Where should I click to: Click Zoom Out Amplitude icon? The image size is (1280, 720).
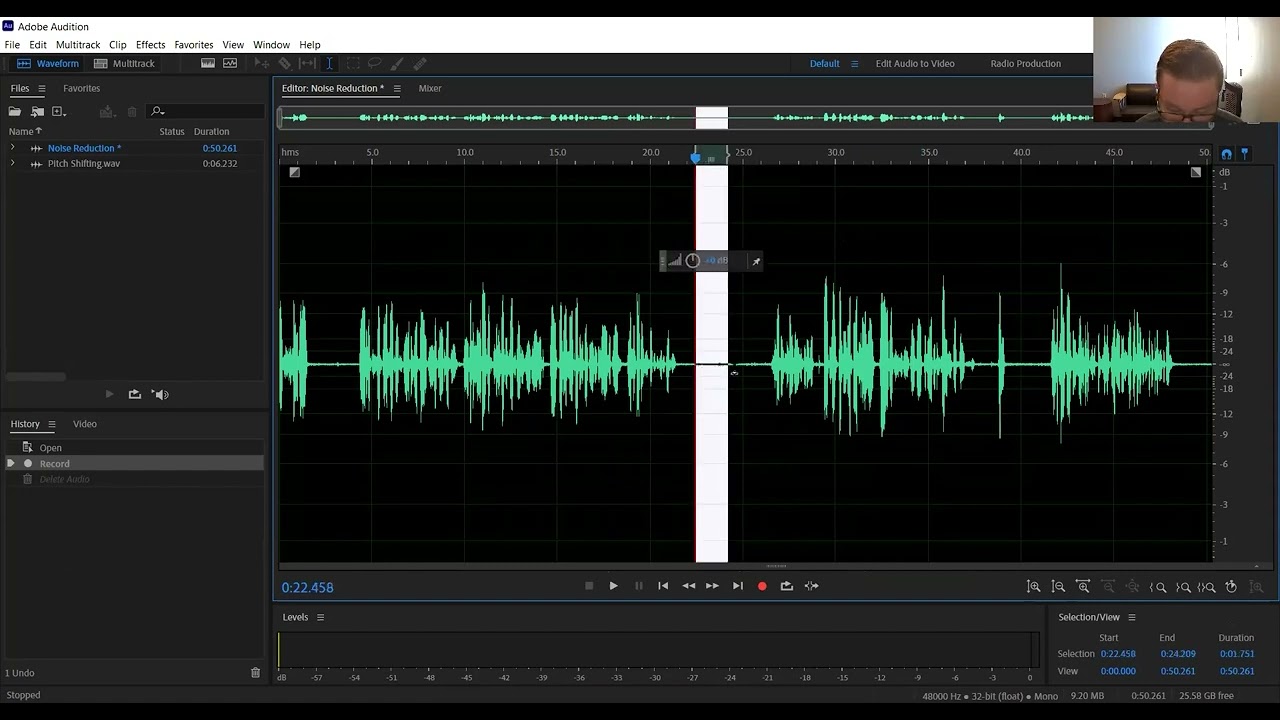1058,587
